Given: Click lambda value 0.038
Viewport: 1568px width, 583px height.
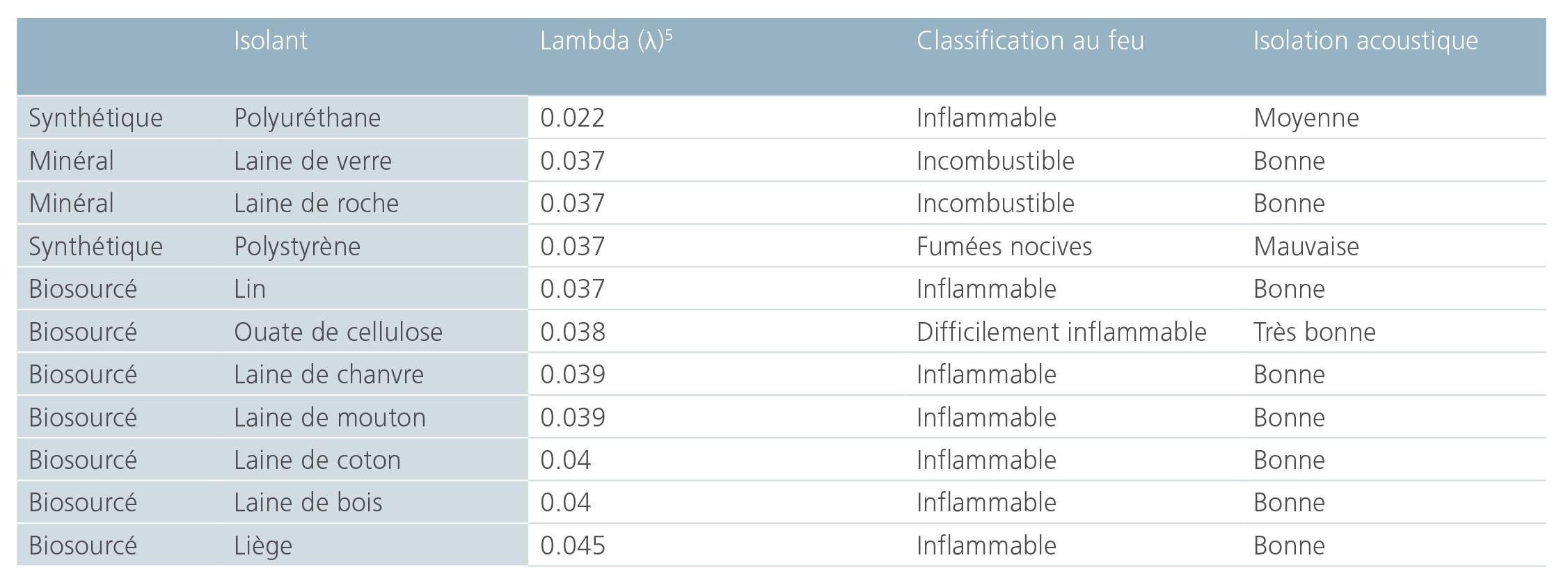Looking at the screenshot, I should (572, 332).
